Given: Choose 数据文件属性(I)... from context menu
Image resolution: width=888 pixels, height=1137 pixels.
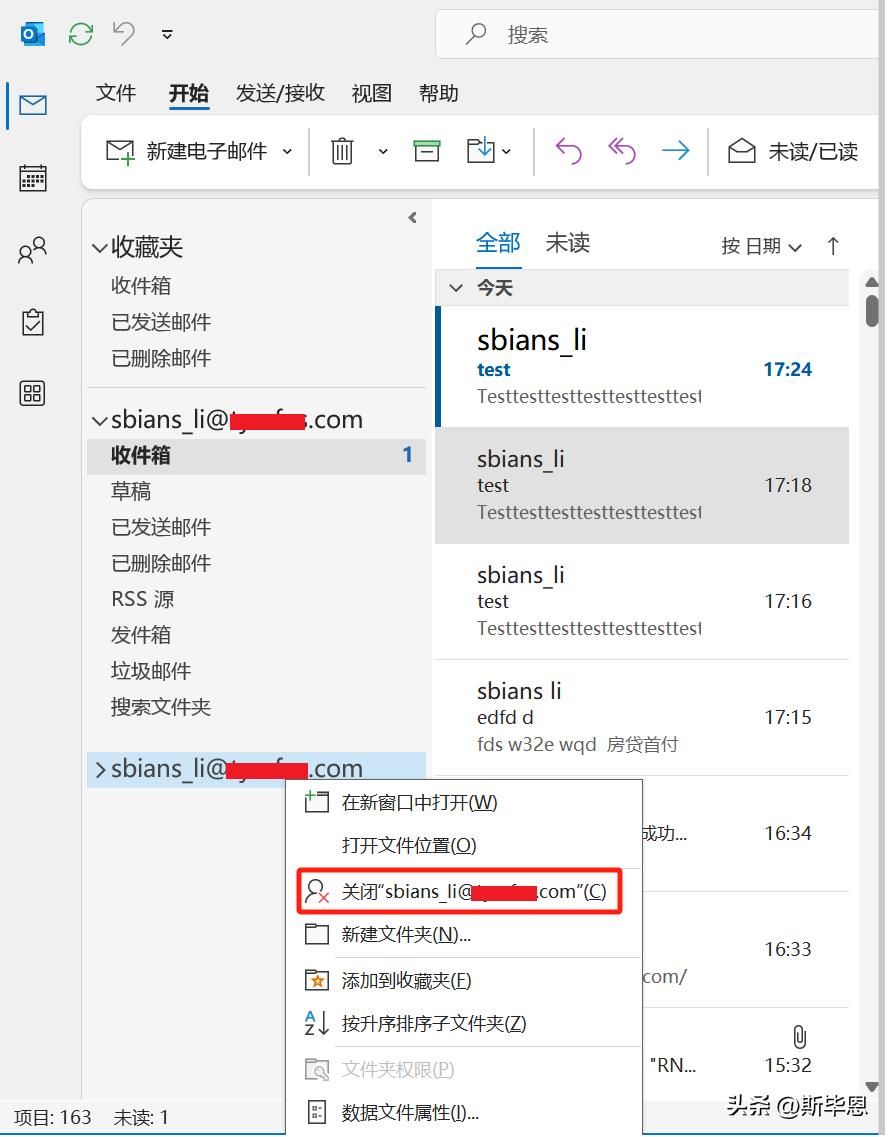Looking at the screenshot, I should (464, 1112).
